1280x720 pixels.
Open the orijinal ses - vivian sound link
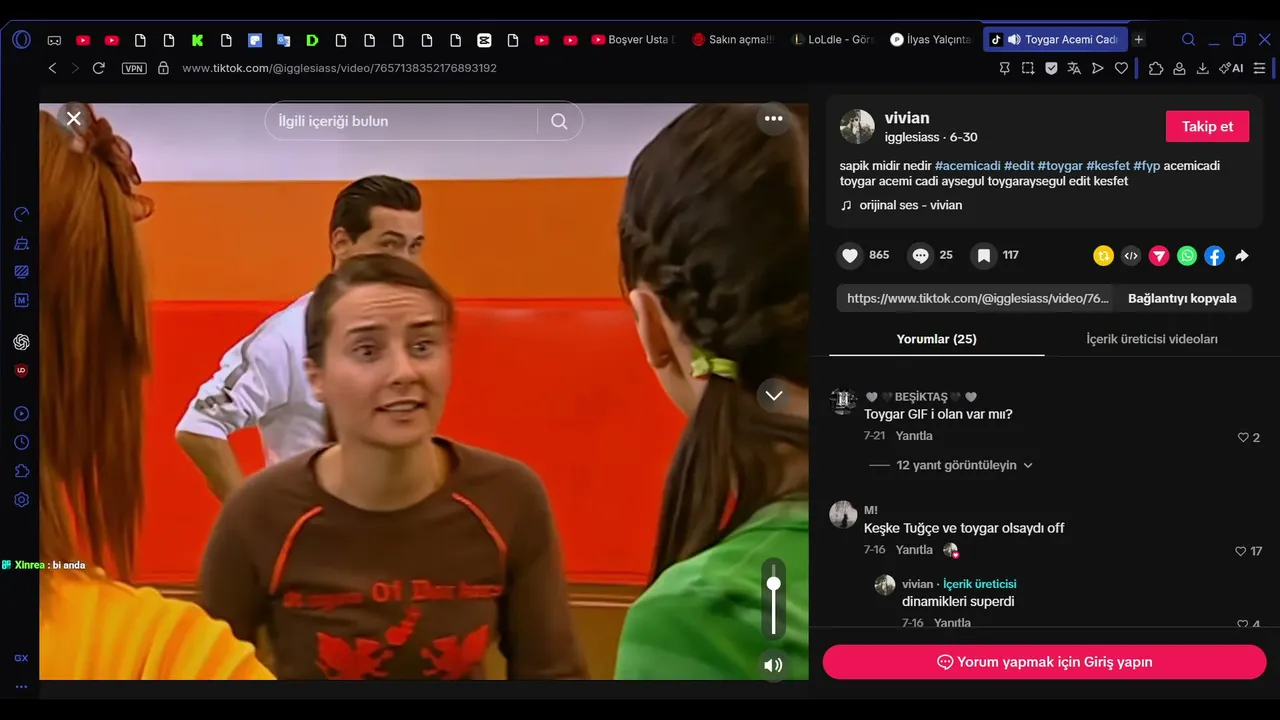[910, 205]
